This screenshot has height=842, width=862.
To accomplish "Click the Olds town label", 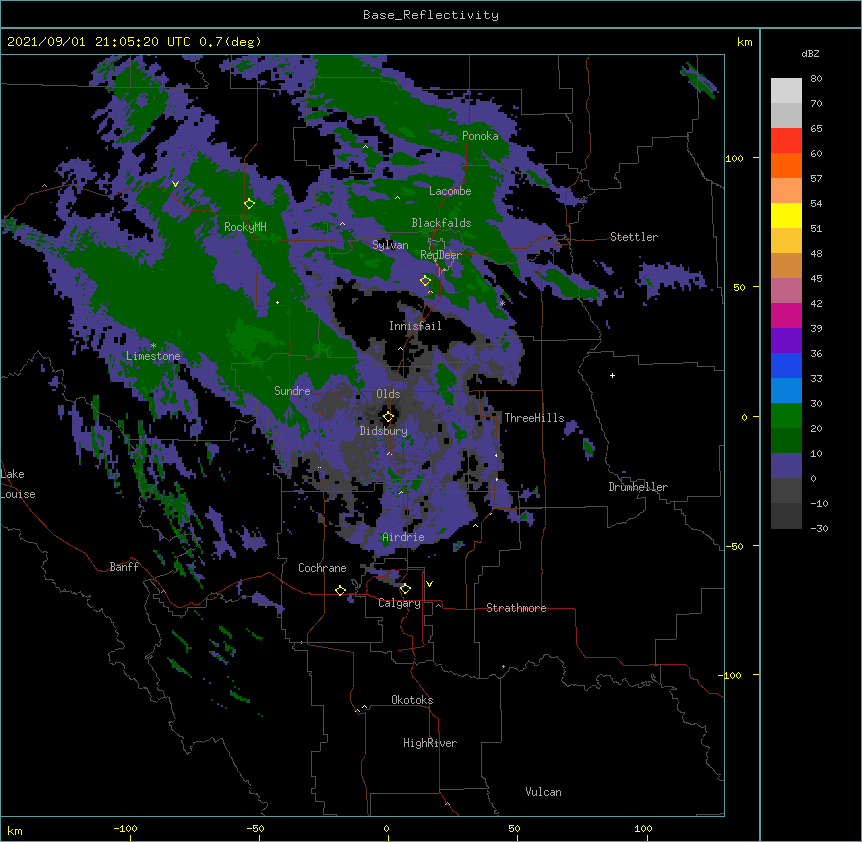I will point(388,394).
